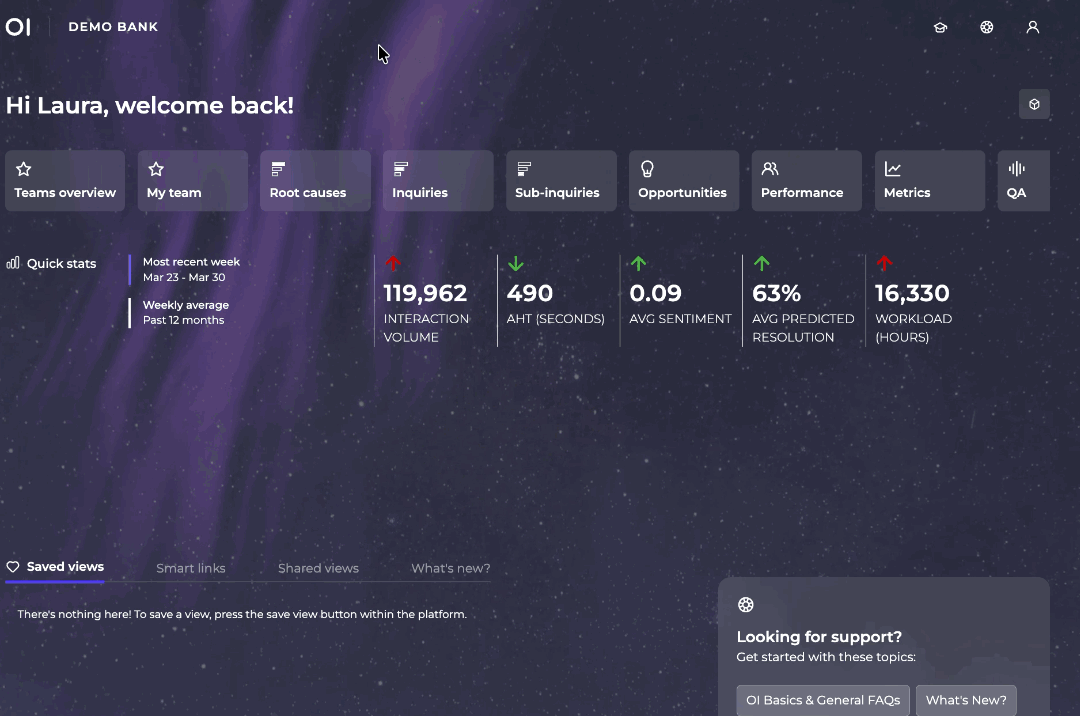Open the graduation cap learning icon
The height and width of the screenshot is (716, 1080).
click(x=940, y=28)
